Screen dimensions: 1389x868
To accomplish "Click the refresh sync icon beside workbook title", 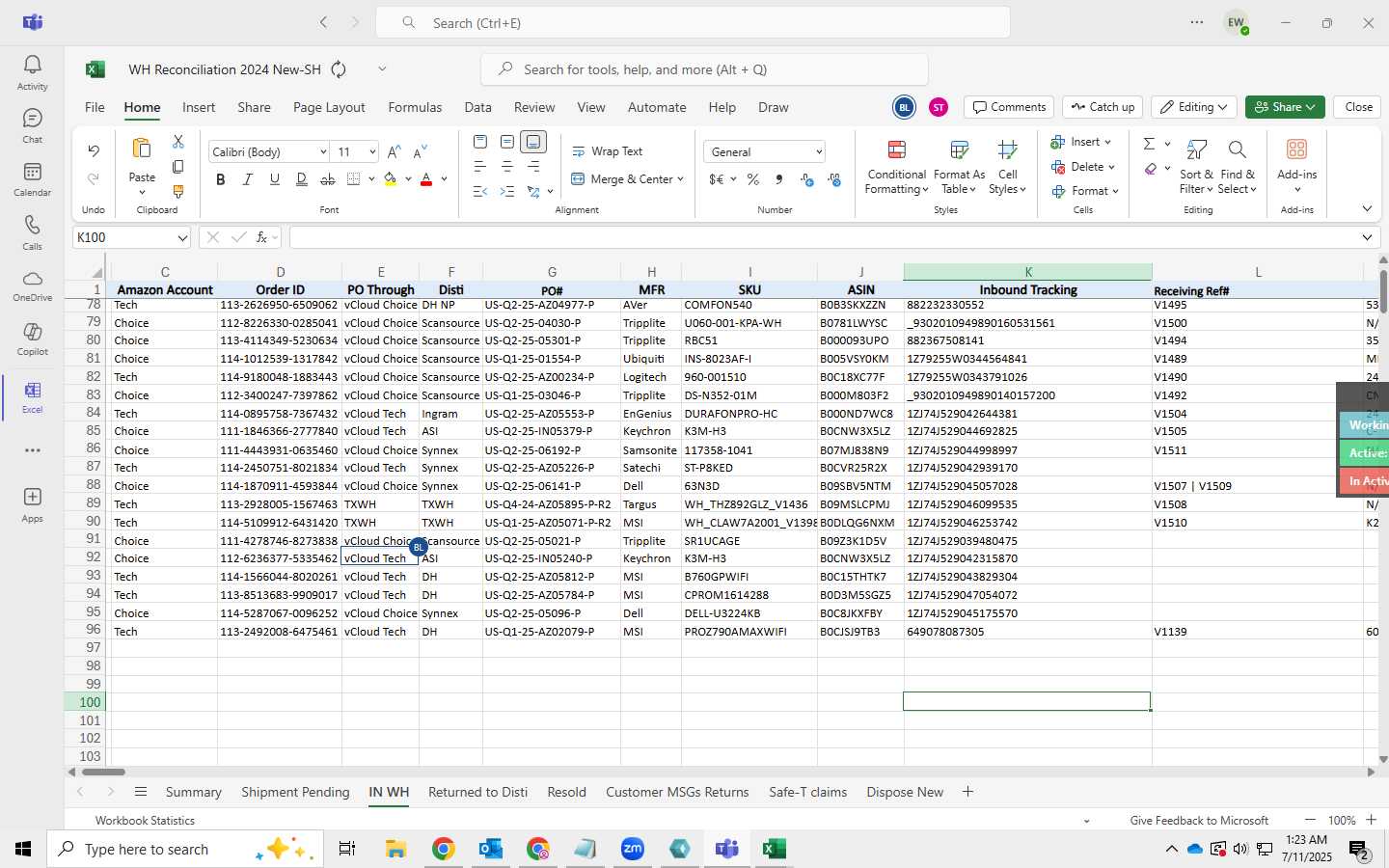I will [339, 69].
